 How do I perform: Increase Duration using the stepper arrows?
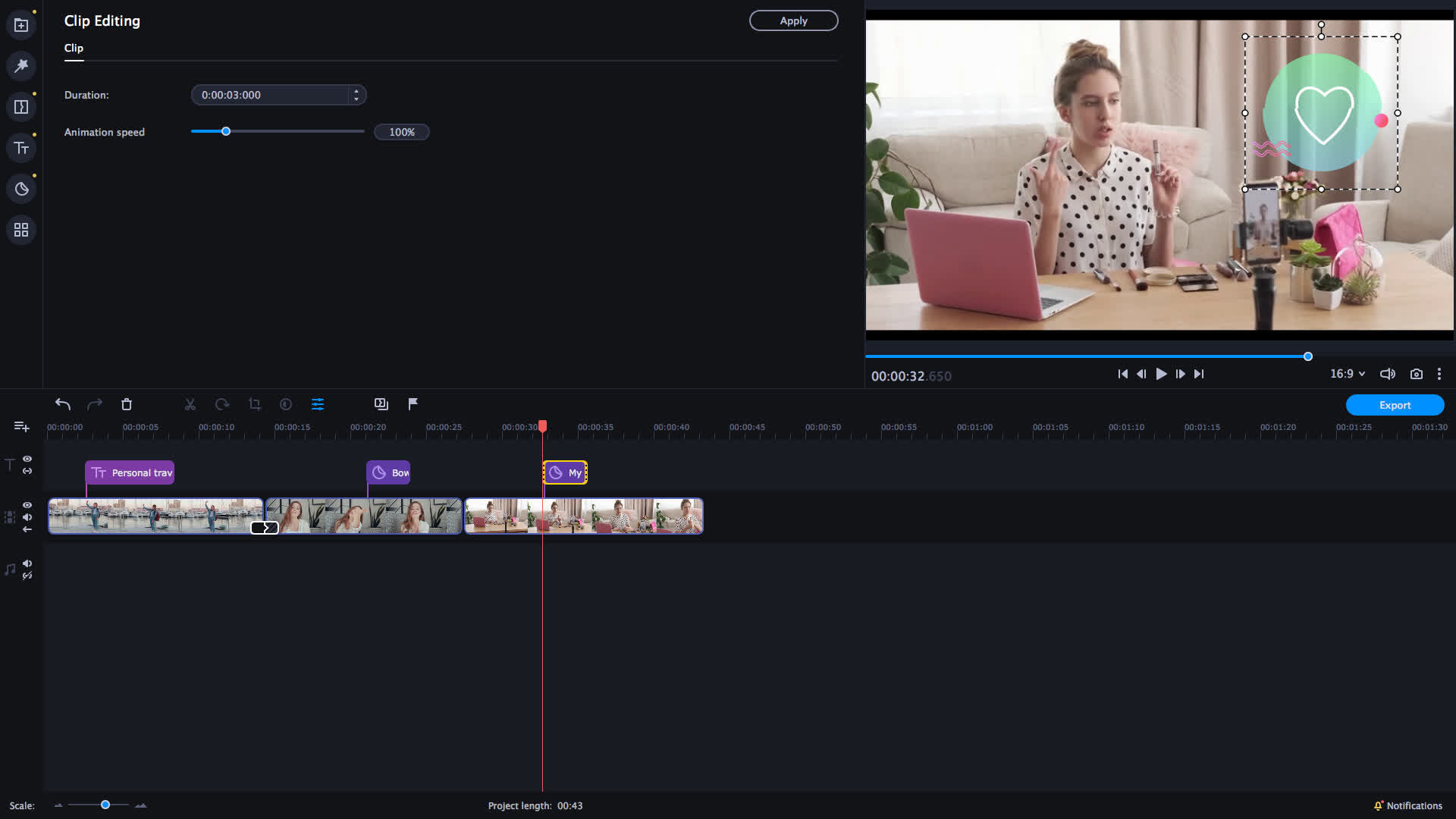(x=356, y=91)
